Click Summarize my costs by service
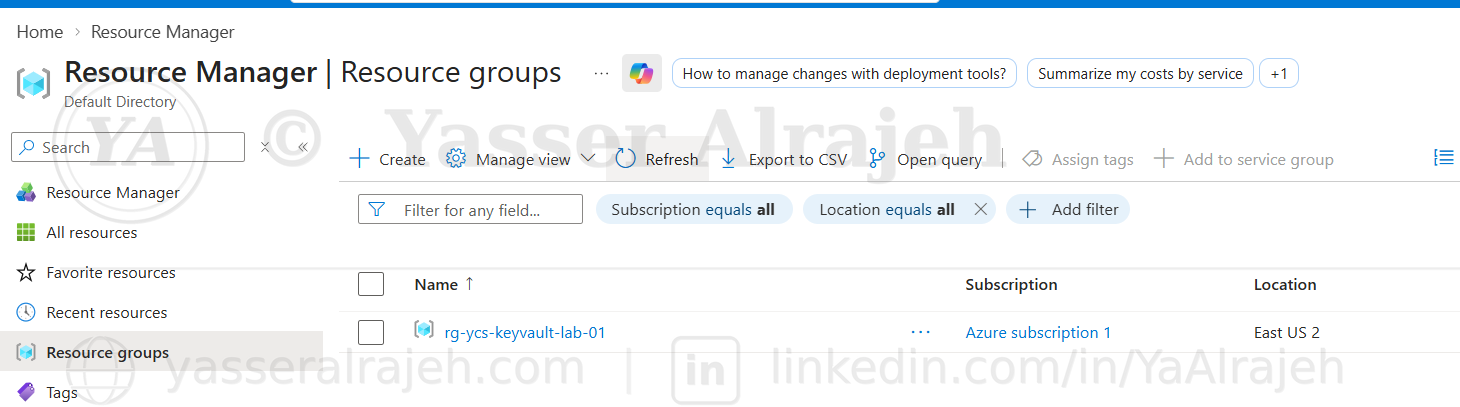1460x407 pixels. point(1140,74)
